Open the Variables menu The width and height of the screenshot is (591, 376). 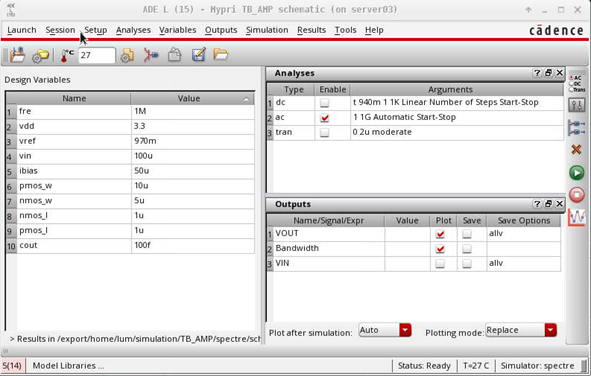point(178,30)
